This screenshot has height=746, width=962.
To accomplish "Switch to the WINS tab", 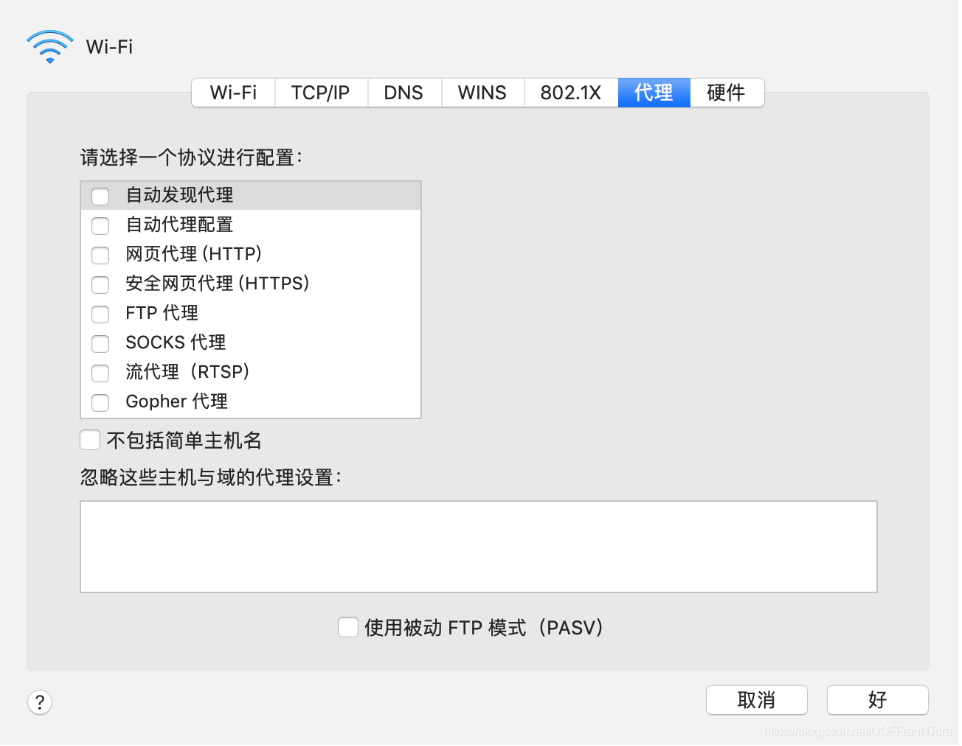I will (482, 93).
